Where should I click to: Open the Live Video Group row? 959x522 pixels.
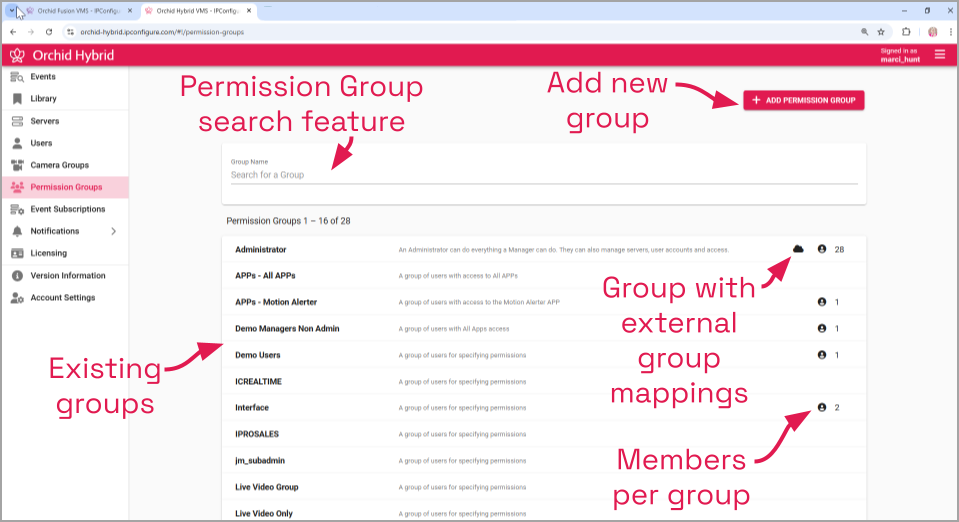(544, 487)
